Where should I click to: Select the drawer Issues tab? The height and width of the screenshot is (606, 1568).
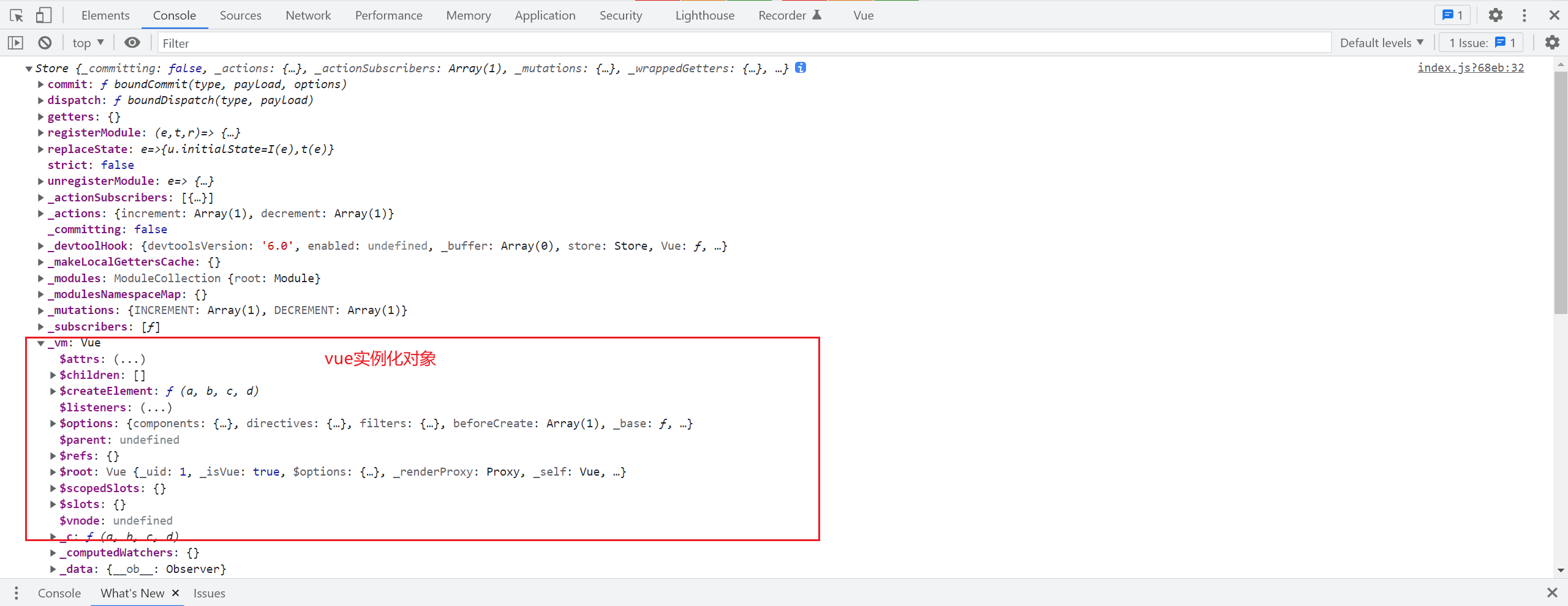[209, 593]
